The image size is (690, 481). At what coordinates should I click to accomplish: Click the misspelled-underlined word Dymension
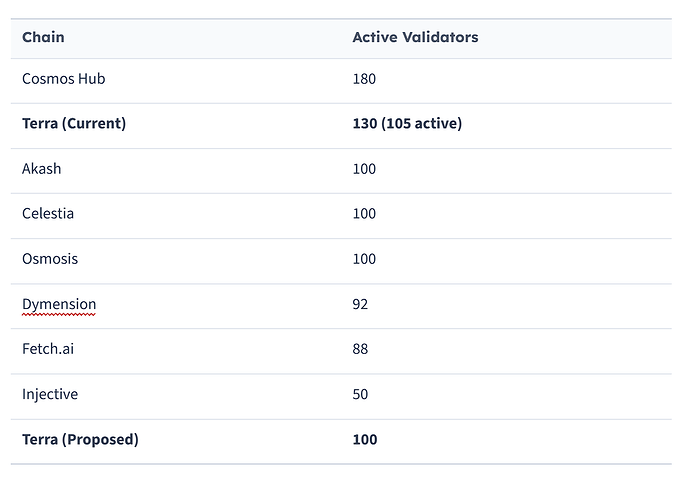(x=59, y=304)
